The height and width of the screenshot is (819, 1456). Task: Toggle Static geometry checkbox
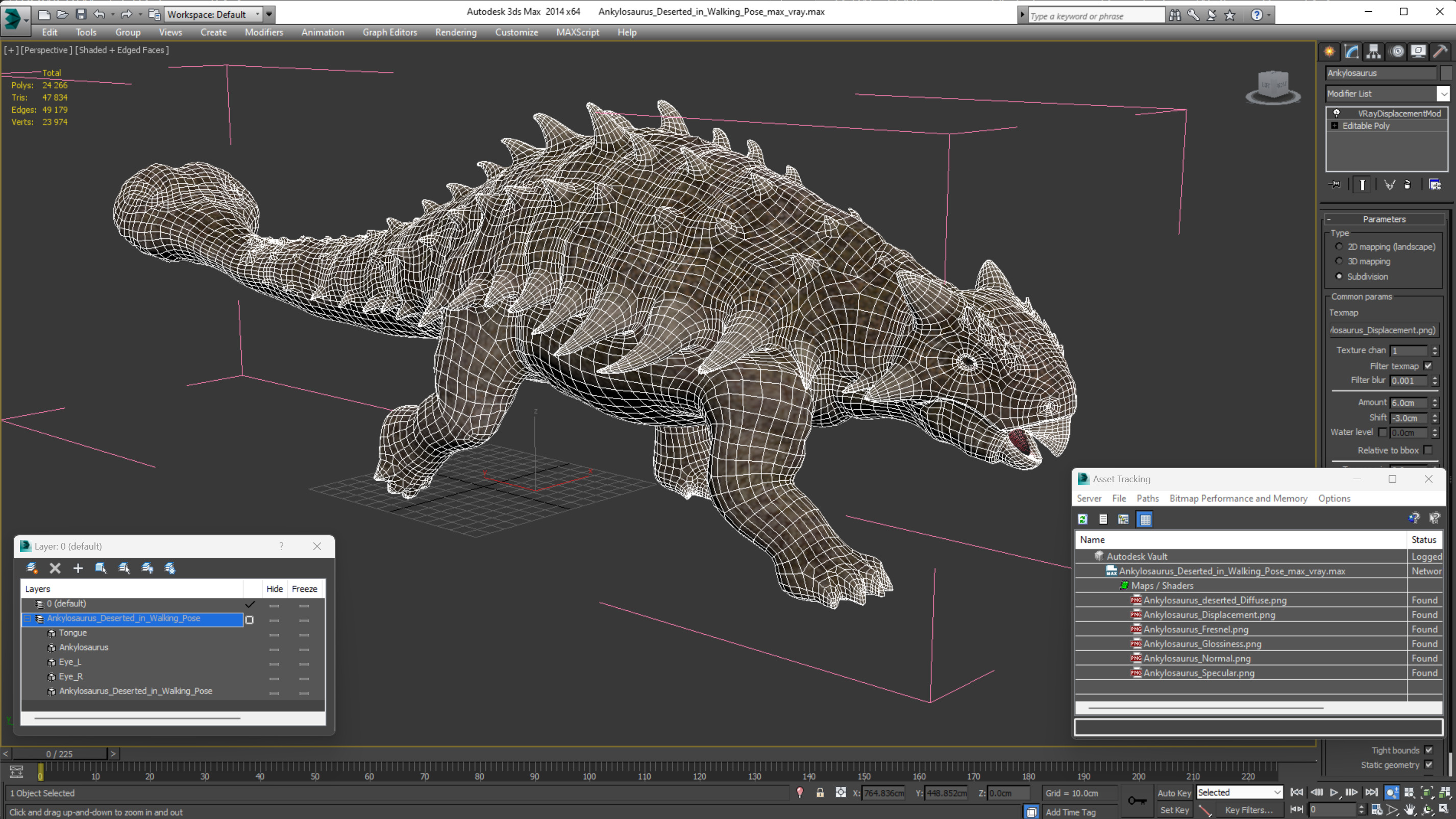[x=1428, y=765]
